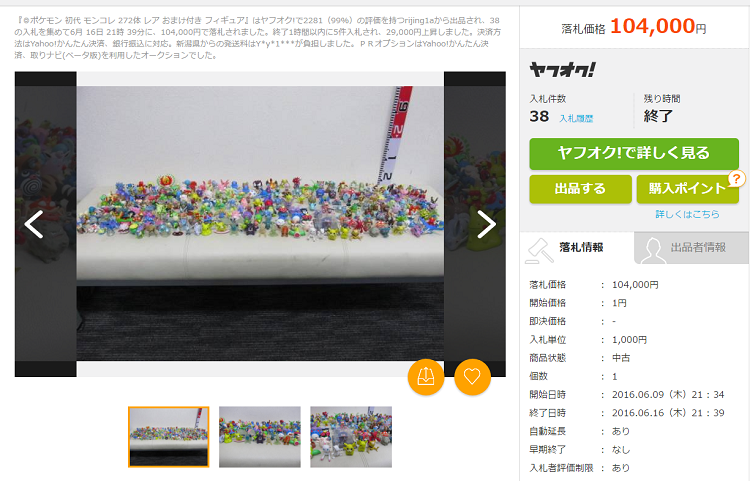Click the 購入ポイント button
Screen dimensions: 750x481
coord(687,189)
